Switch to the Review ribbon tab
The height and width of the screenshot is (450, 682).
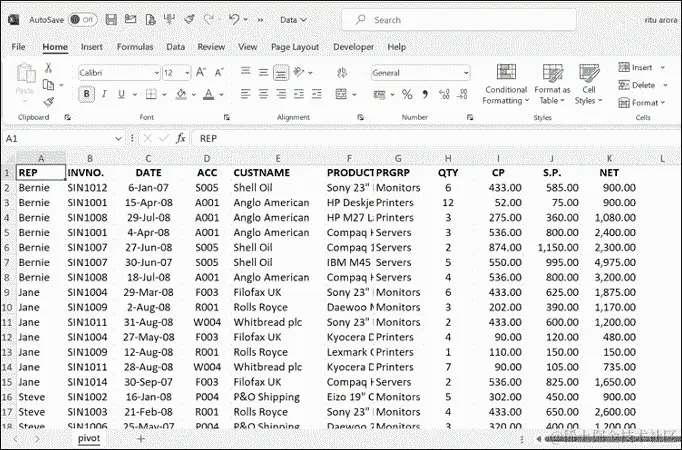211,47
